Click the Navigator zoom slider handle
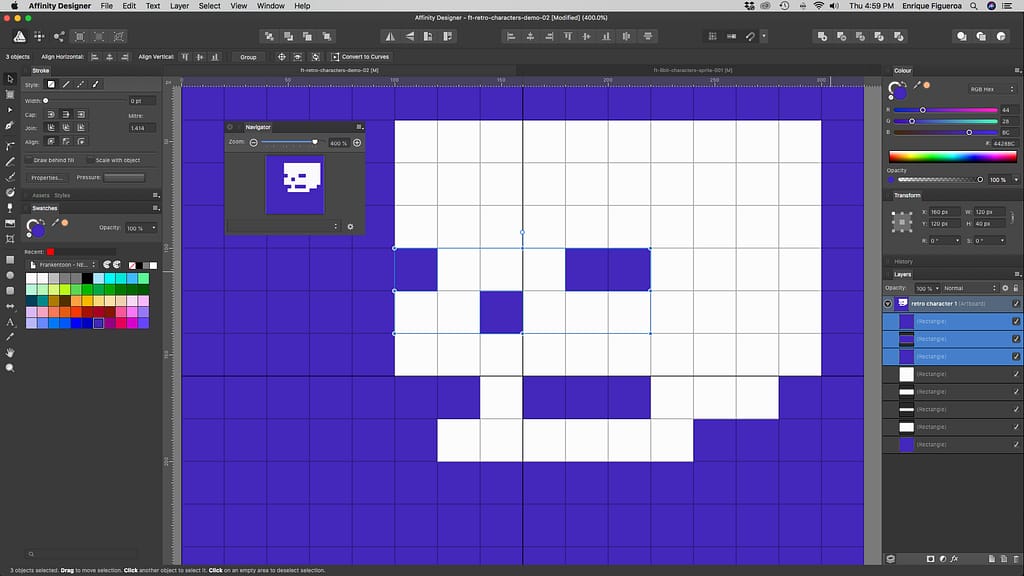Image resolution: width=1024 pixels, height=576 pixels. [315, 142]
